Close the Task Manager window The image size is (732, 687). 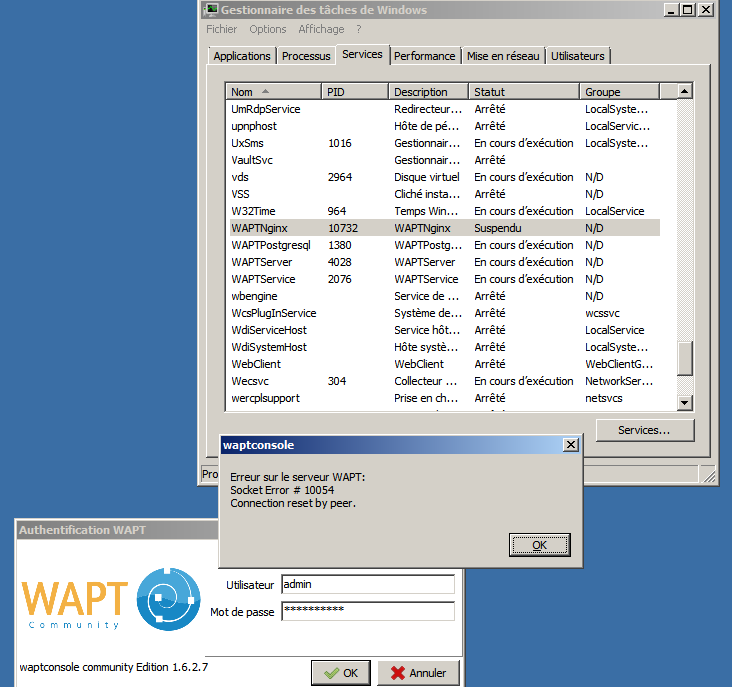coord(705,10)
